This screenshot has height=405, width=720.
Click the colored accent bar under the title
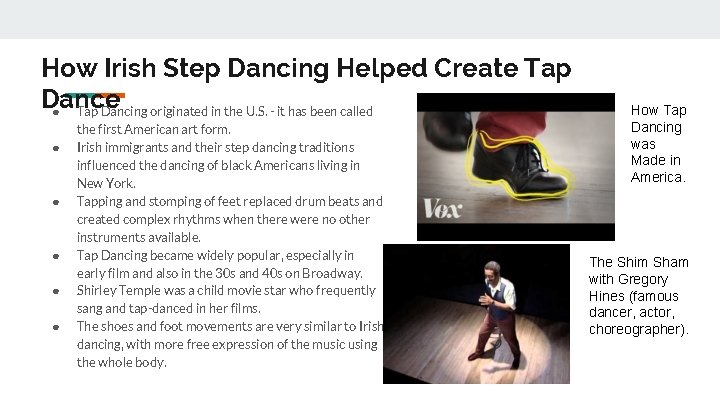pyautogui.click(x=94, y=96)
